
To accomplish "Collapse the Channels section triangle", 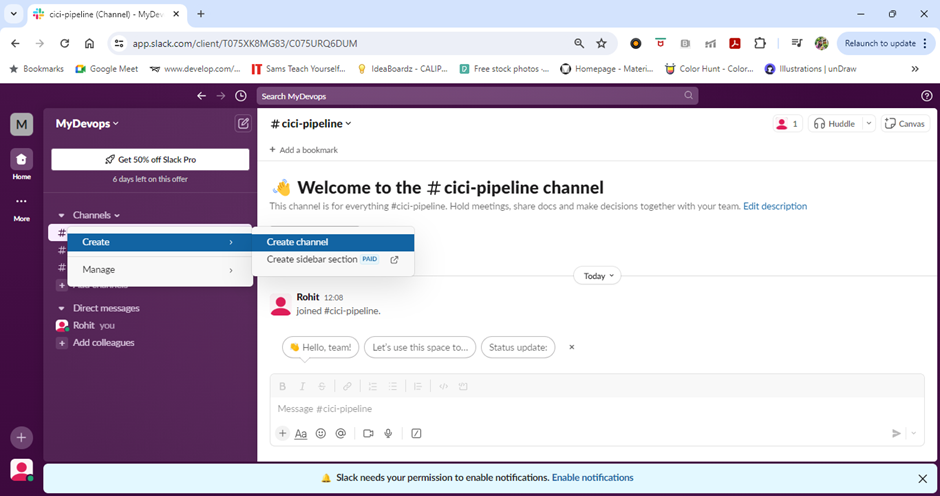I will click(x=61, y=215).
